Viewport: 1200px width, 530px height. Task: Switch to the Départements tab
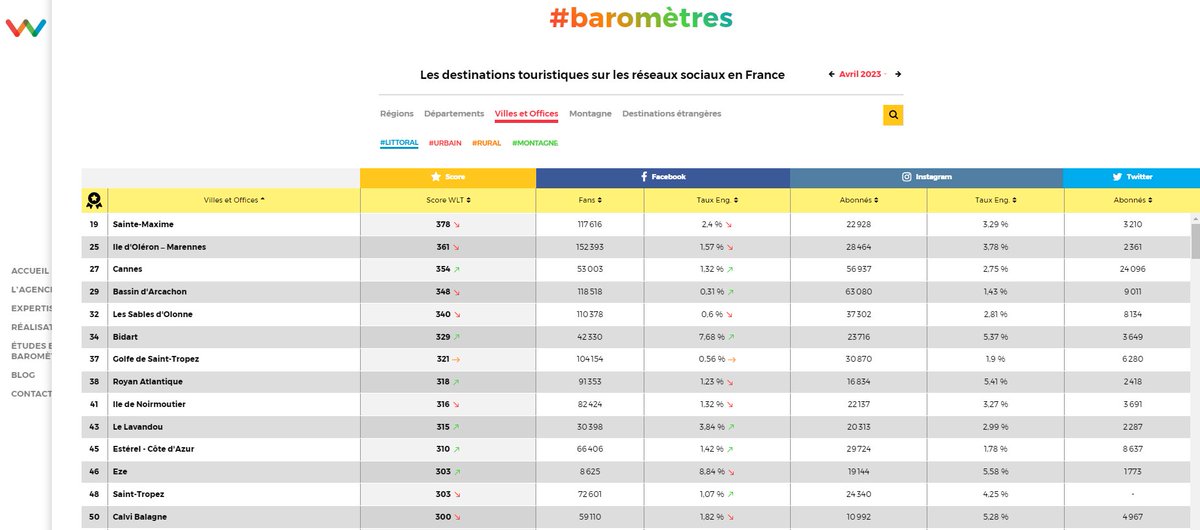(454, 114)
